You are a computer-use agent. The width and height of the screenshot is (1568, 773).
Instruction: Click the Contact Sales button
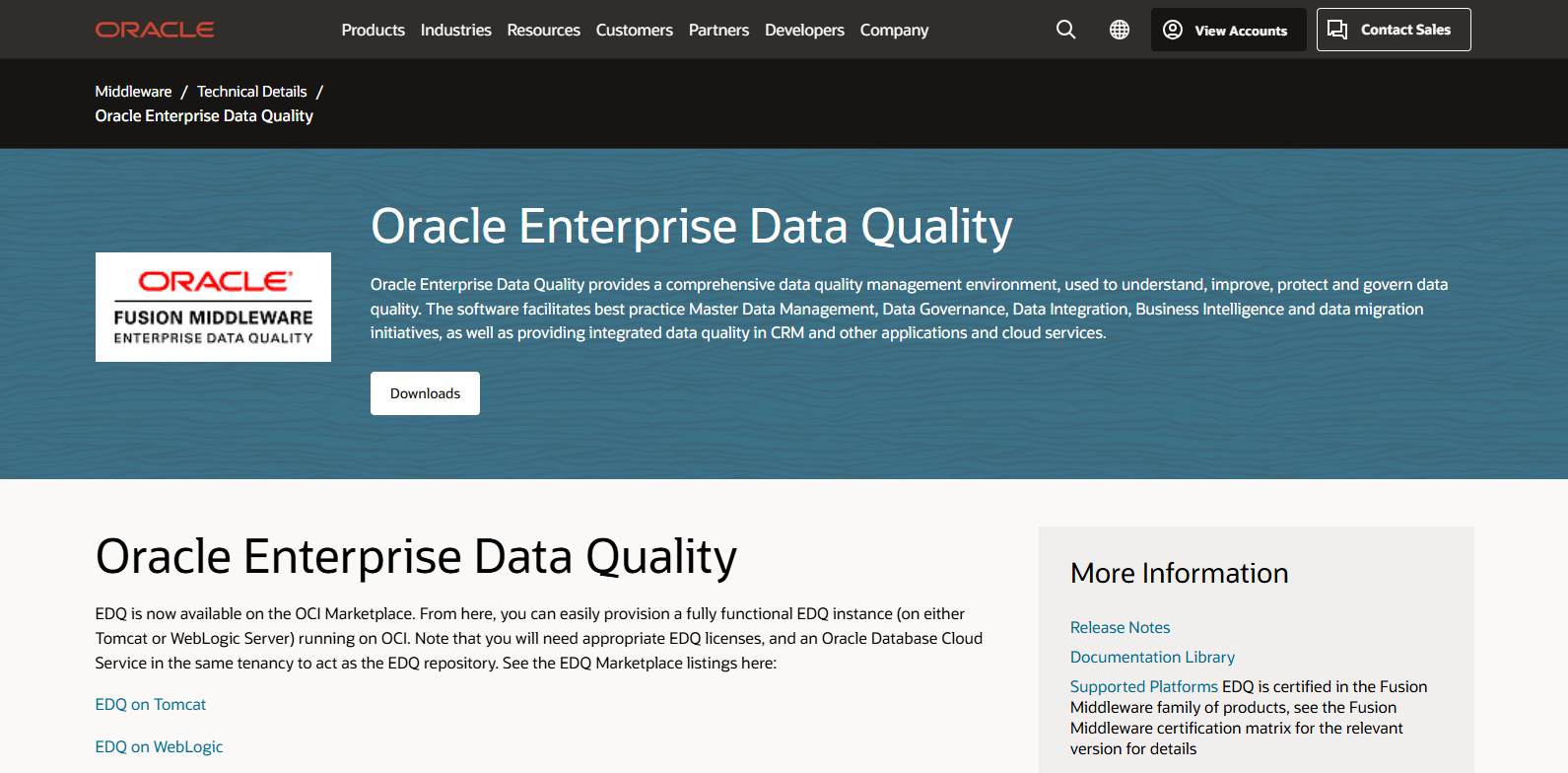[x=1393, y=30]
